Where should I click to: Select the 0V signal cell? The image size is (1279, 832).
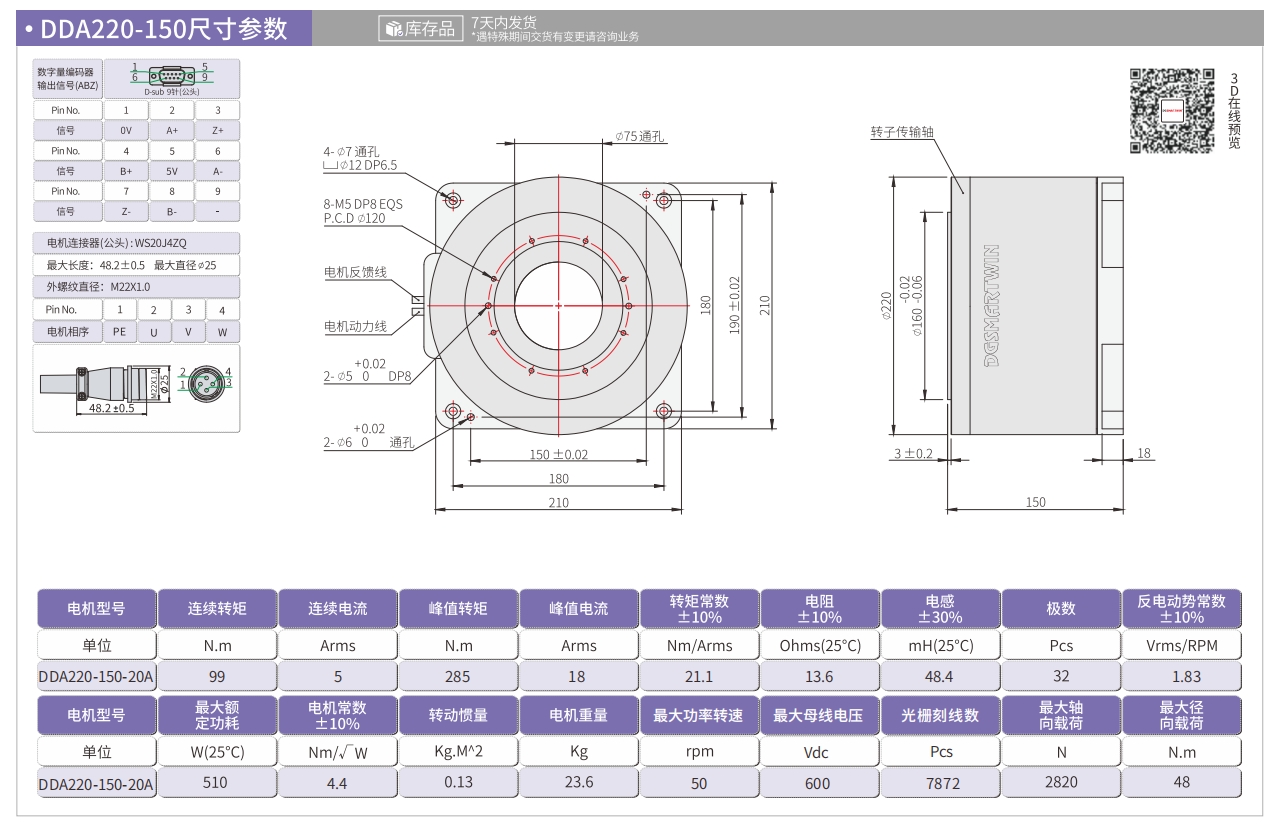coord(126,130)
